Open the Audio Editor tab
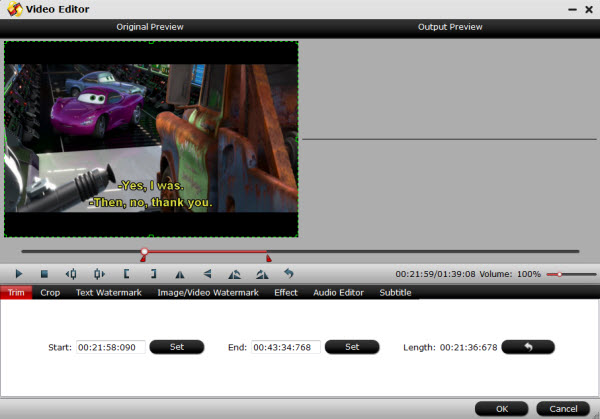600x419 pixels. [x=338, y=293]
